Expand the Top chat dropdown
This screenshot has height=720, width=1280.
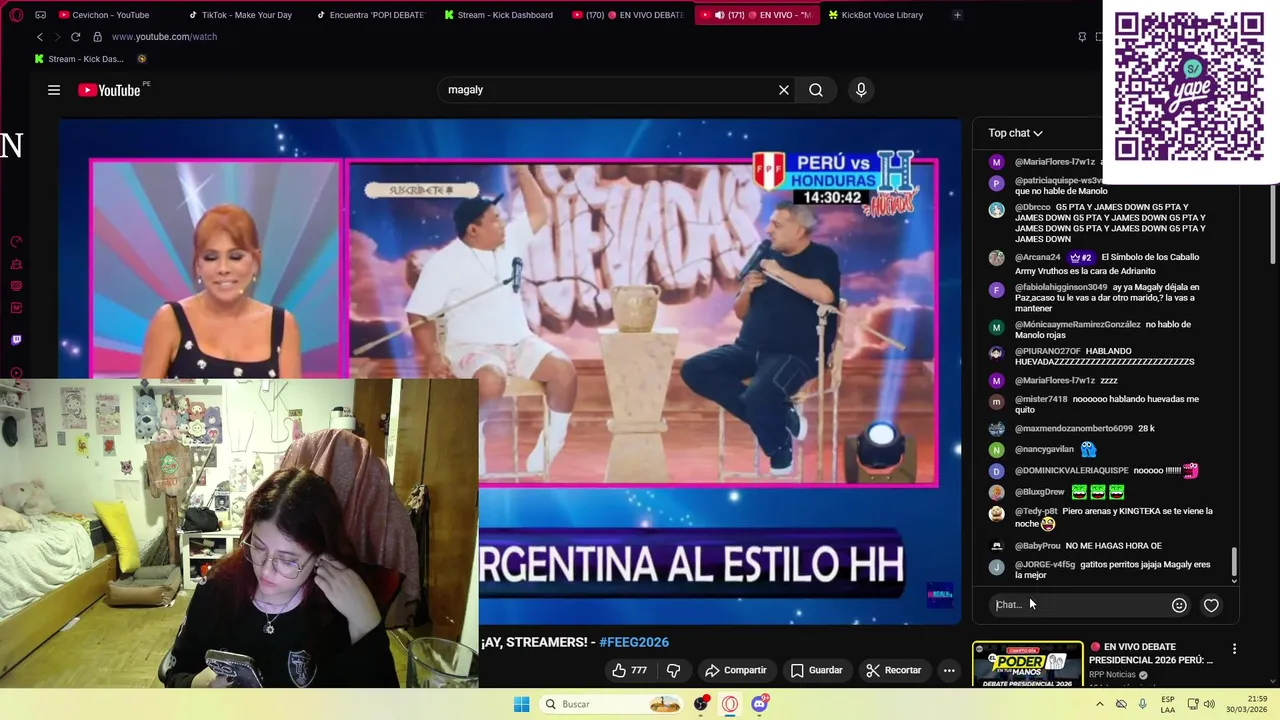pos(1015,133)
